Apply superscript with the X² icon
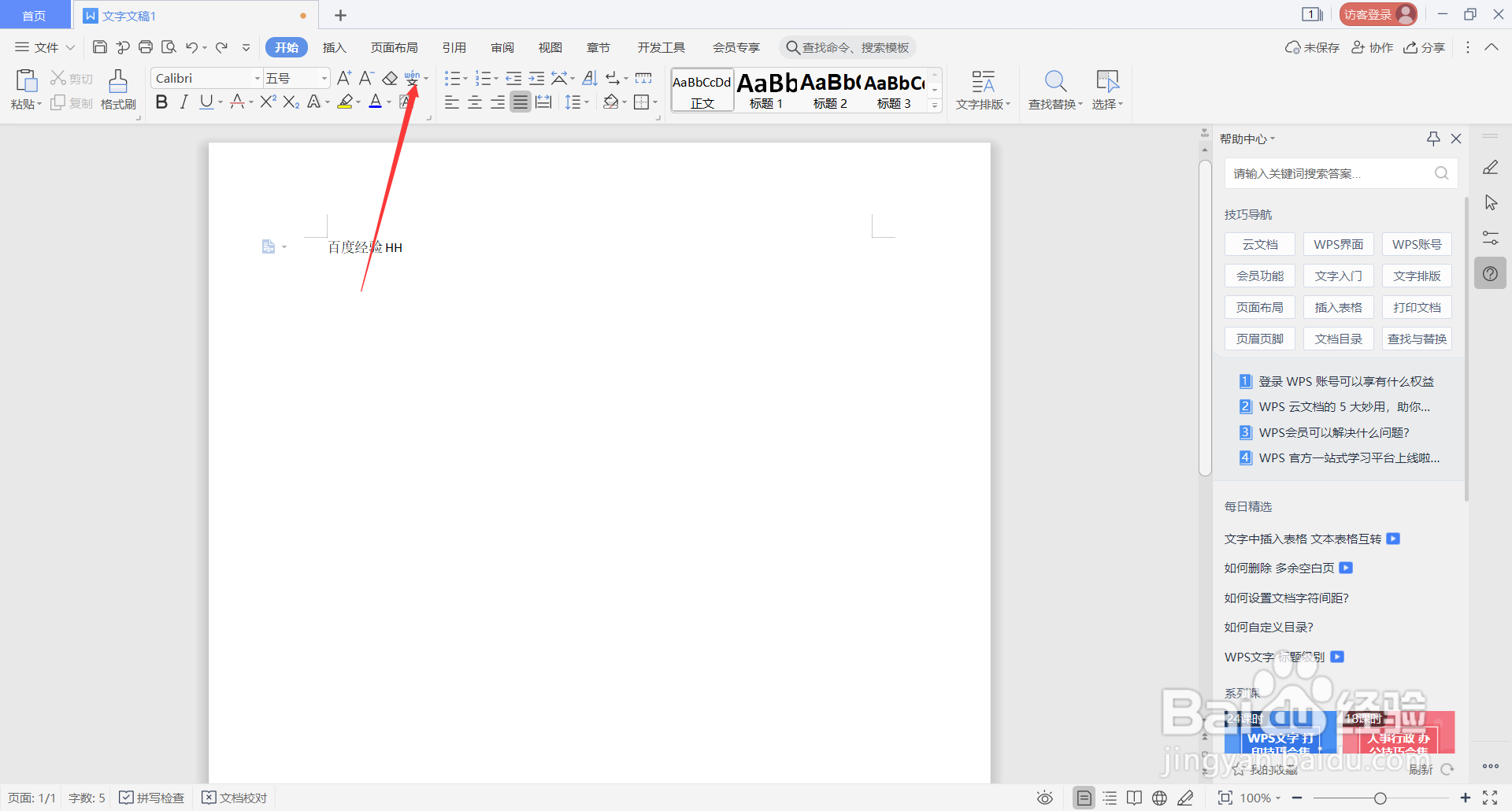 (269, 102)
